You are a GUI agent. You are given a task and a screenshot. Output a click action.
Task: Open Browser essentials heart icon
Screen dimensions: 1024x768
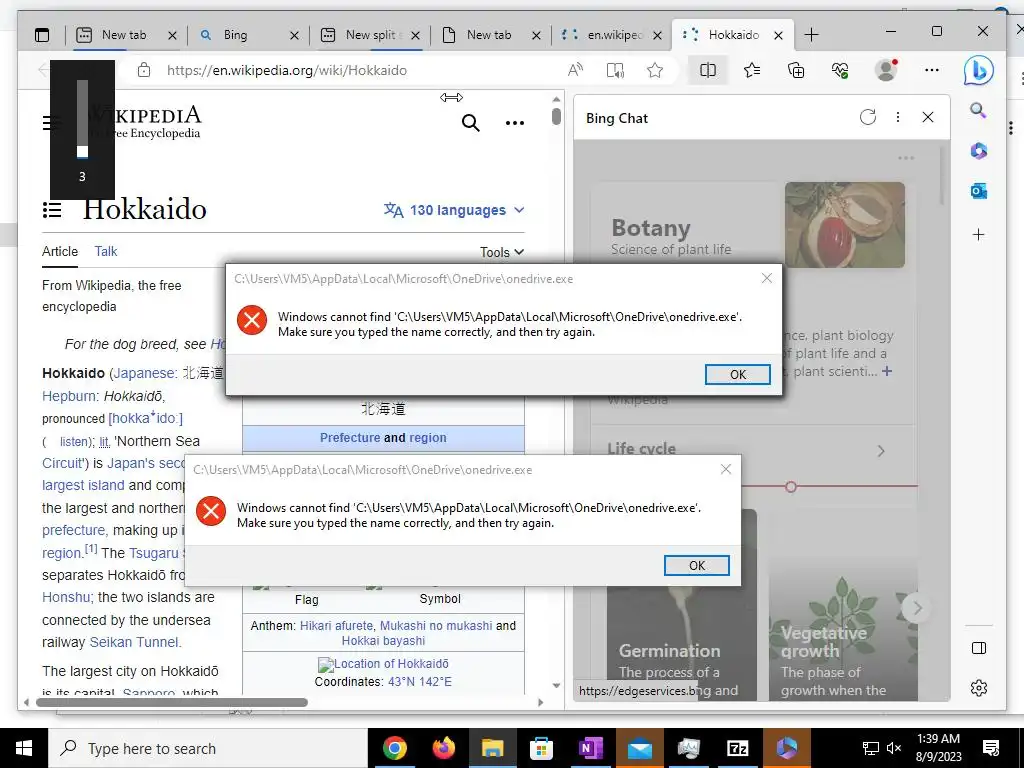coord(840,70)
